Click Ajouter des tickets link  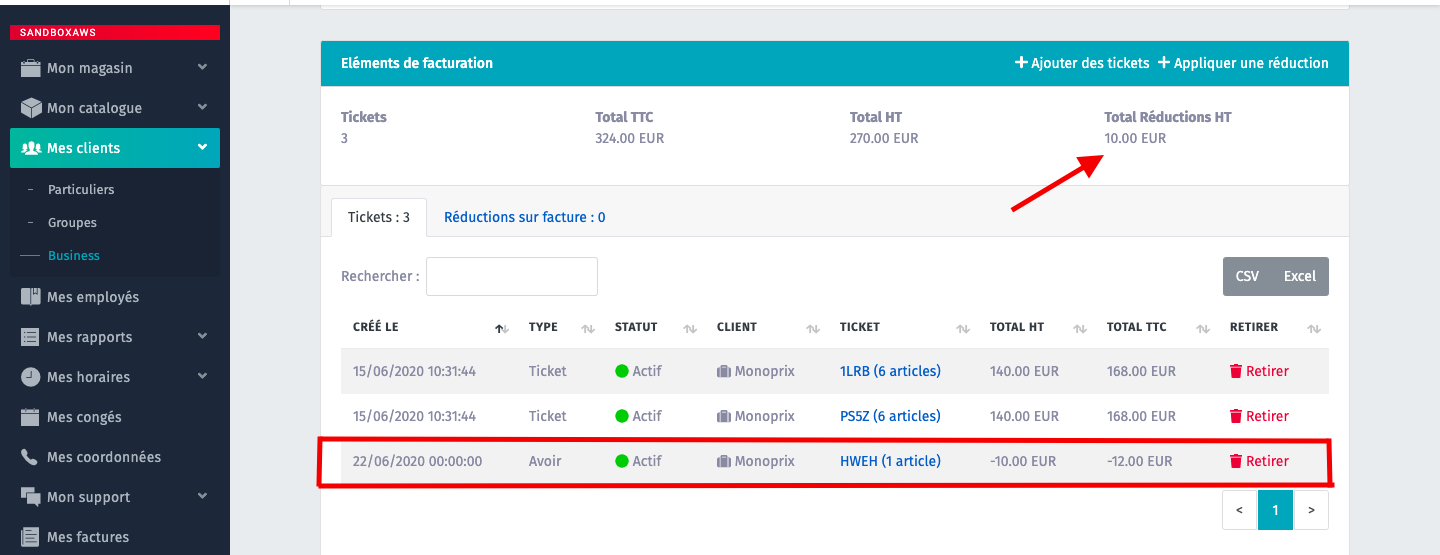click(x=1082, y=63)
